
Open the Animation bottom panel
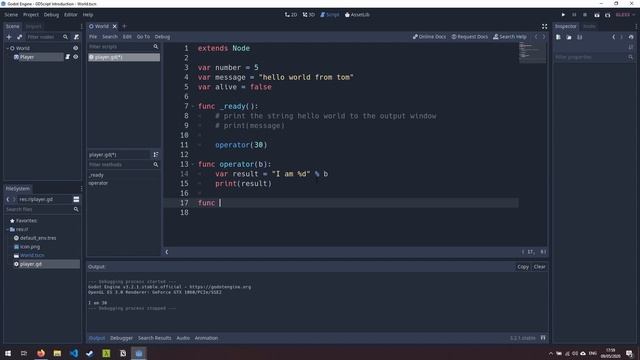206,338
